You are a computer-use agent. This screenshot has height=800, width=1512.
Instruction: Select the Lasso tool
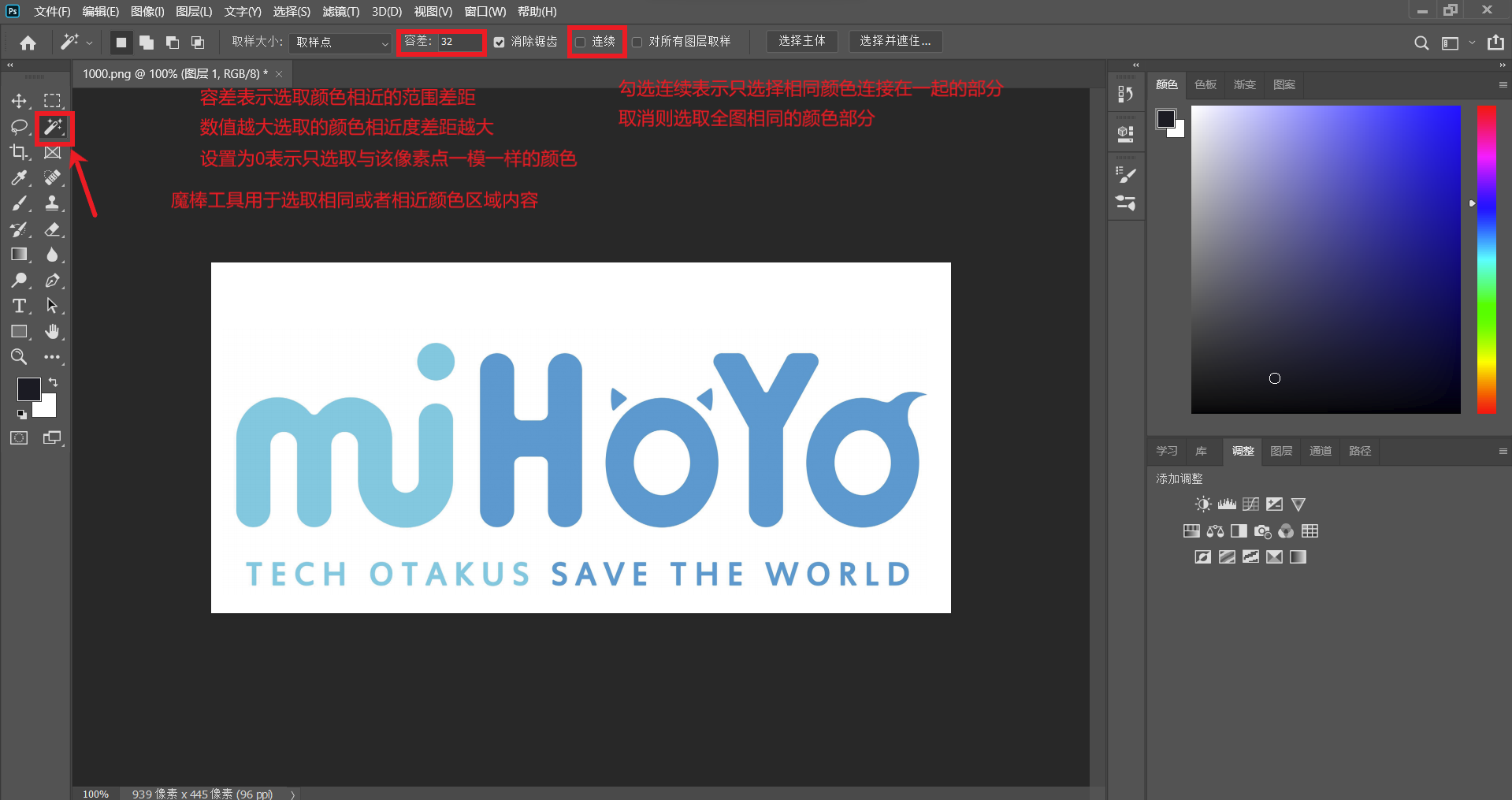click(x=19, y=127)
